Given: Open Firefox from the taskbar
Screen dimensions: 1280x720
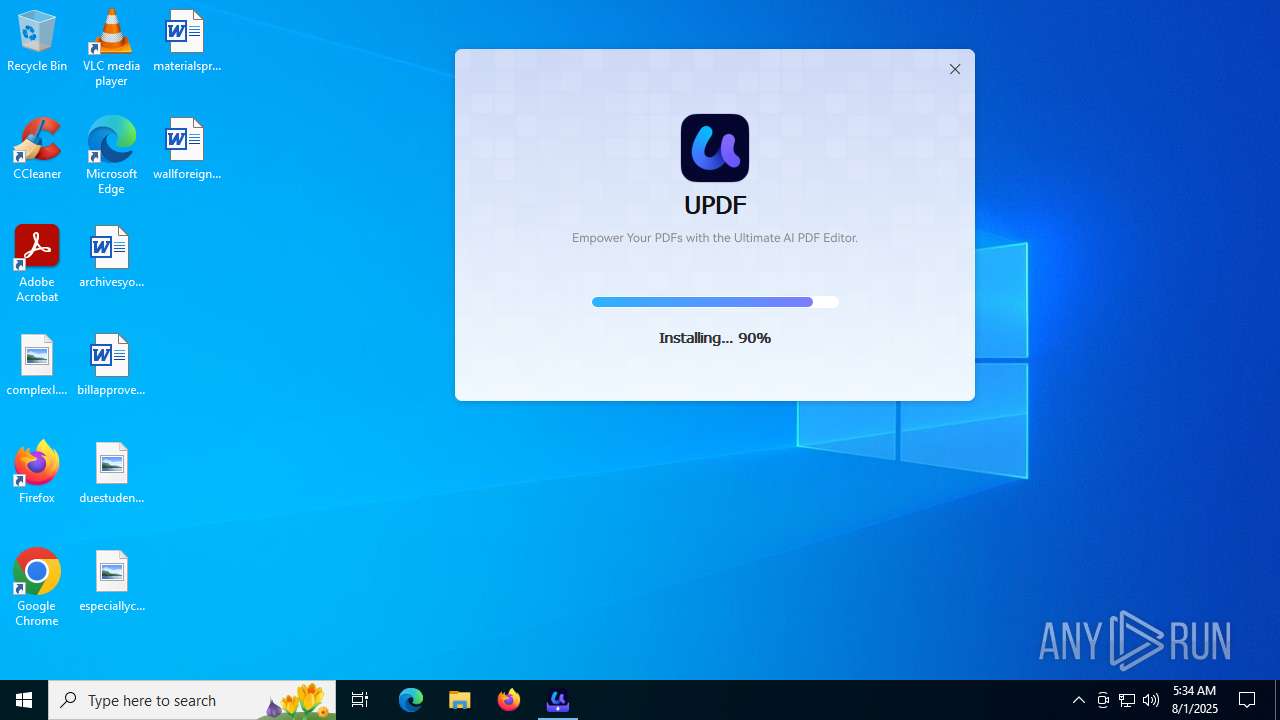Looking at the screenshot, I should [x=509, y=700].
